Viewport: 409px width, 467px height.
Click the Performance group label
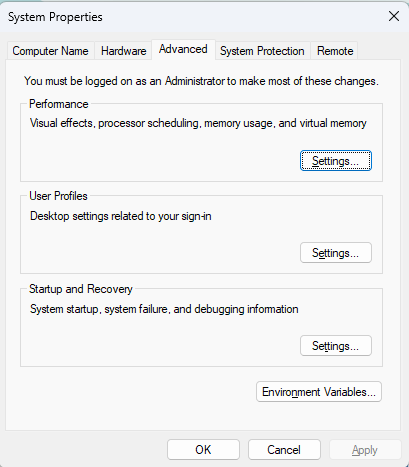click(59, 104)
